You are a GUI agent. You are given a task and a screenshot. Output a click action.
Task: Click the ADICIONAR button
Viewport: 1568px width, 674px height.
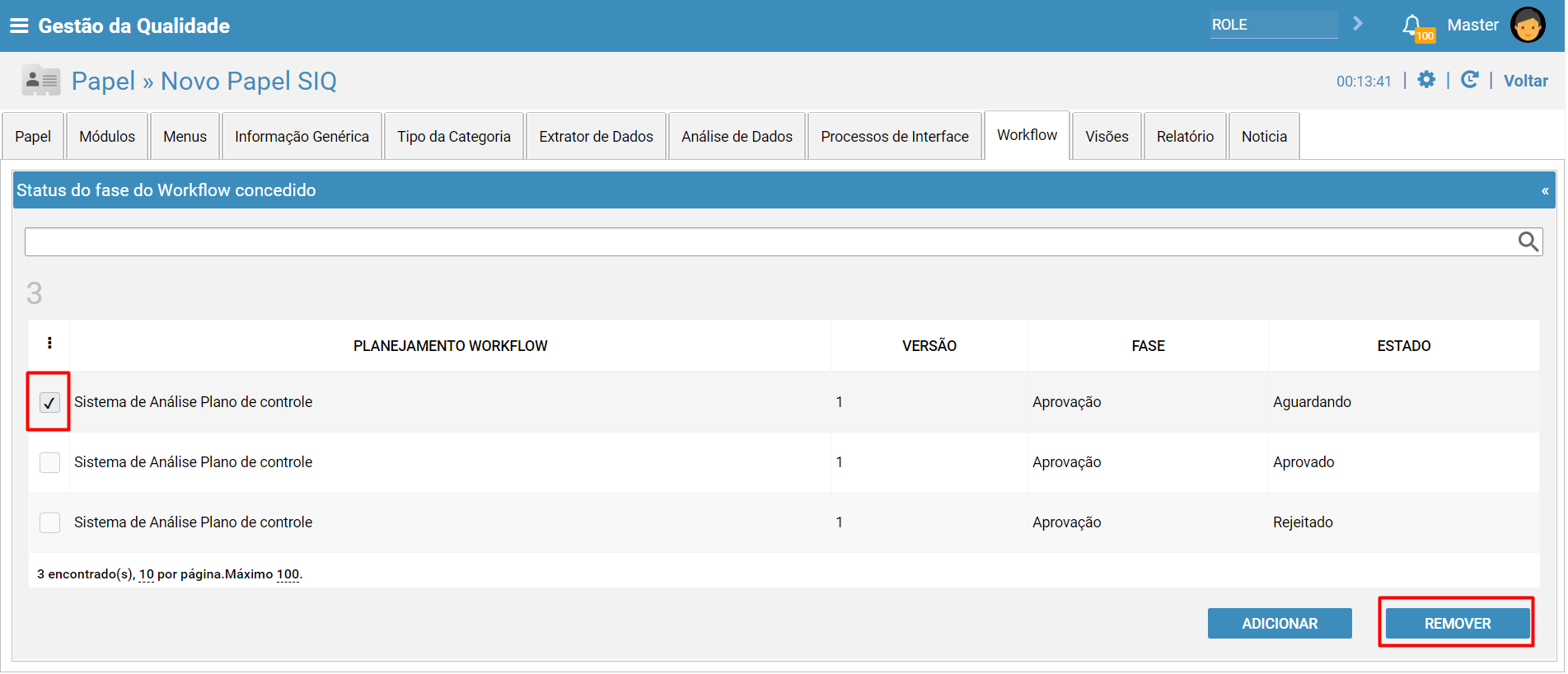click(1280, 624)
